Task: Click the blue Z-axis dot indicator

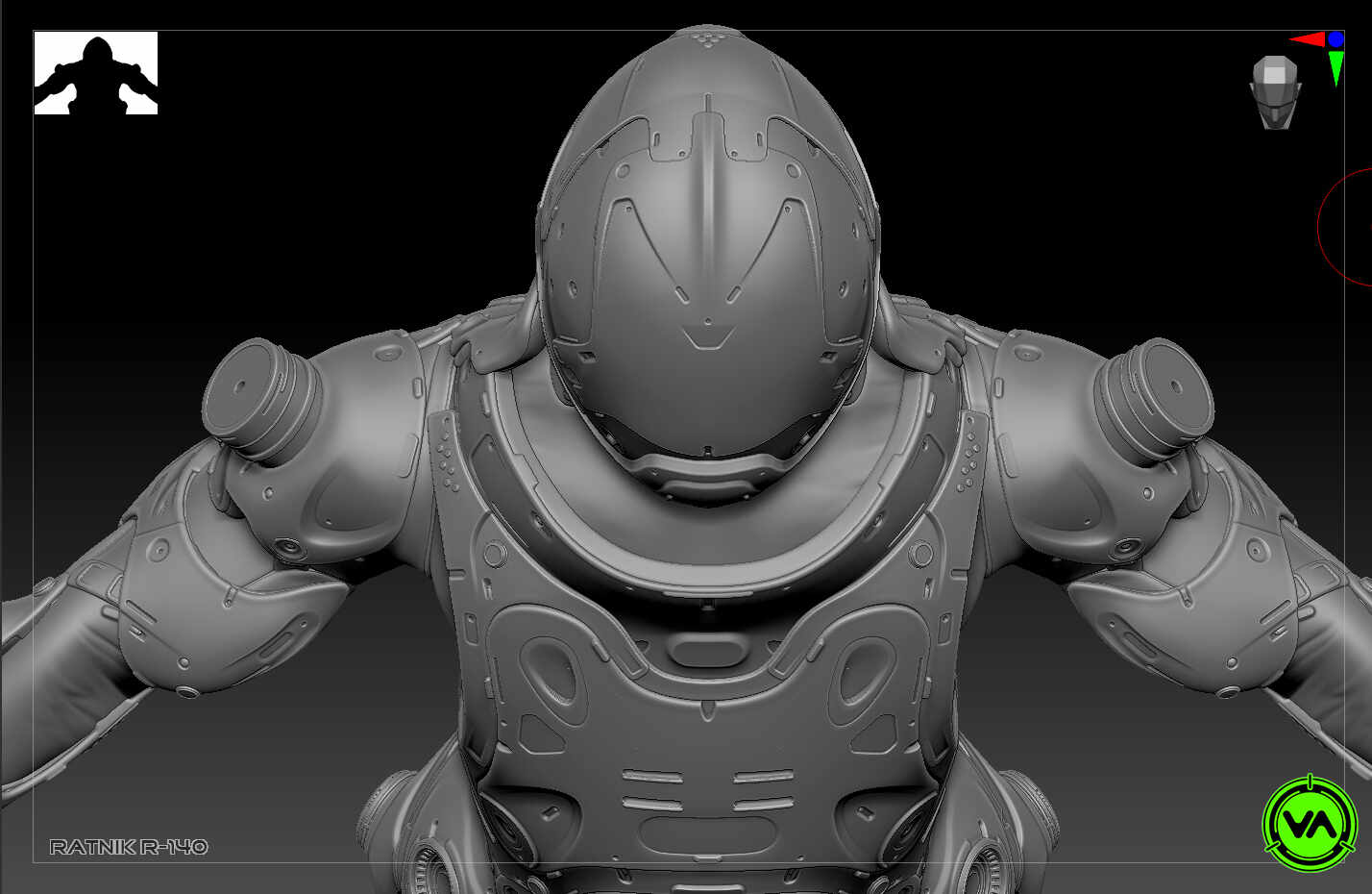Action: (x=1335, y=39)
